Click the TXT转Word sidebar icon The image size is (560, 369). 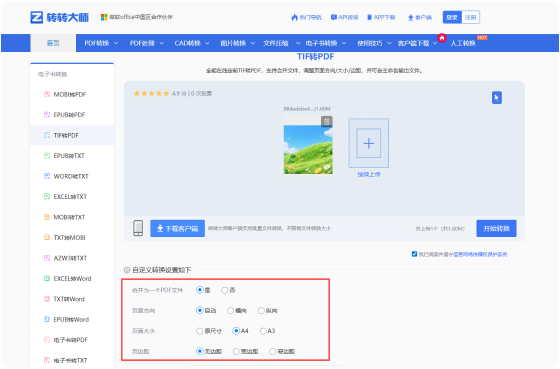[47, 299]
